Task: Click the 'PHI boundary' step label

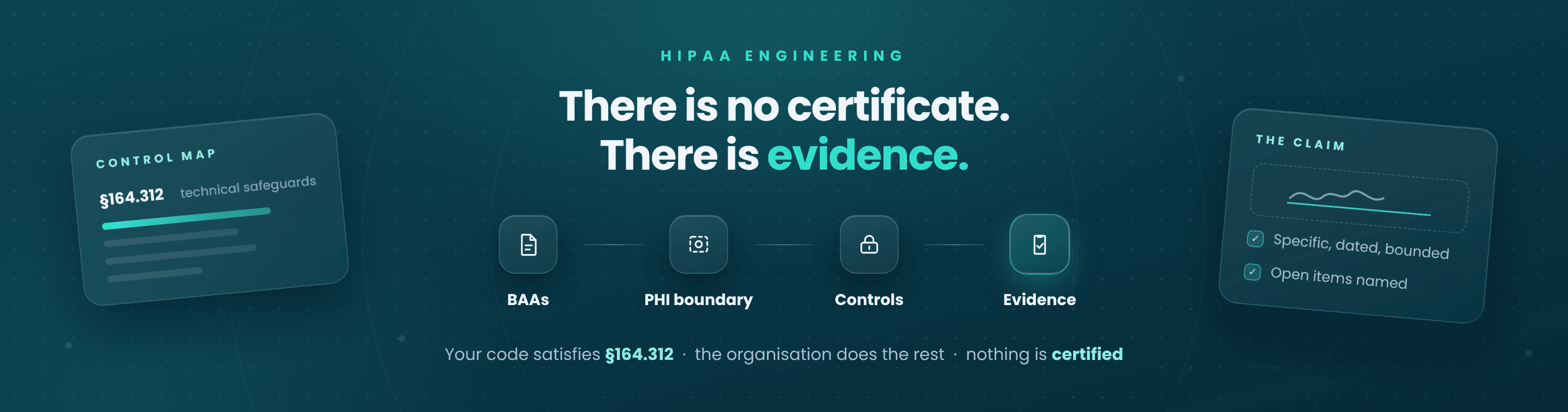Action: click(698, 300)
